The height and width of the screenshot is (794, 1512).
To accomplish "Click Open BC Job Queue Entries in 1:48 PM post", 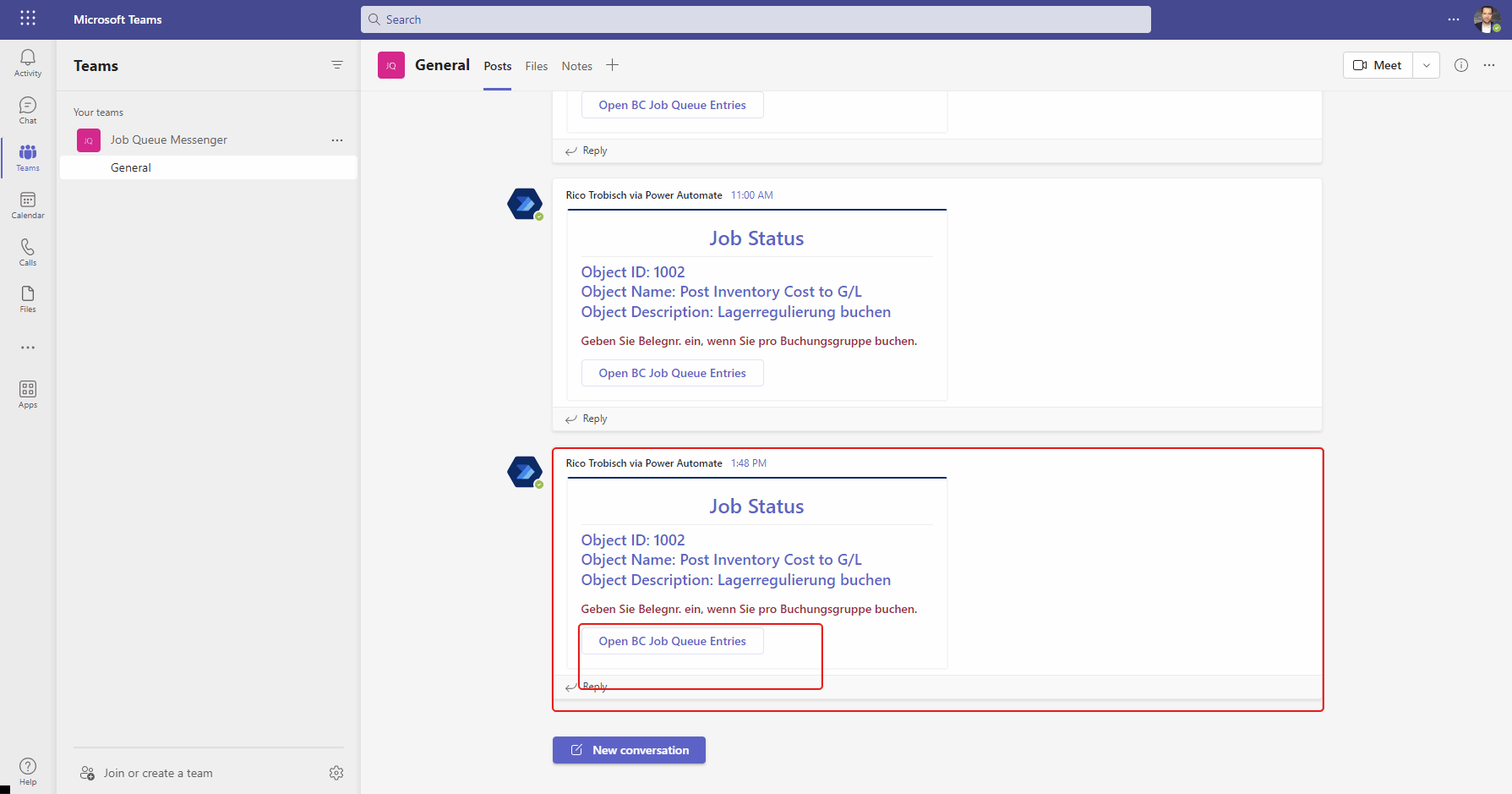I will click(673, 641).
